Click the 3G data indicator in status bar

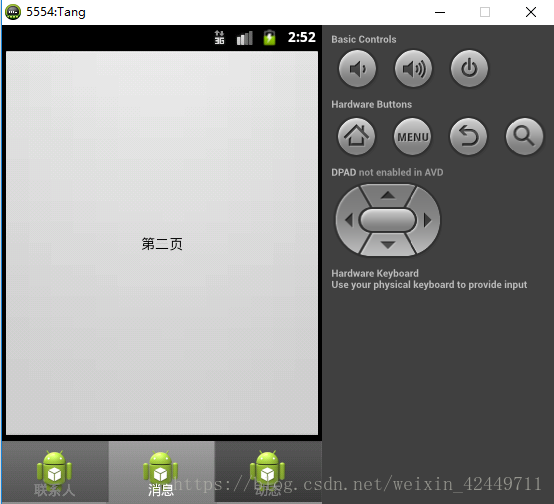[219, 37]
